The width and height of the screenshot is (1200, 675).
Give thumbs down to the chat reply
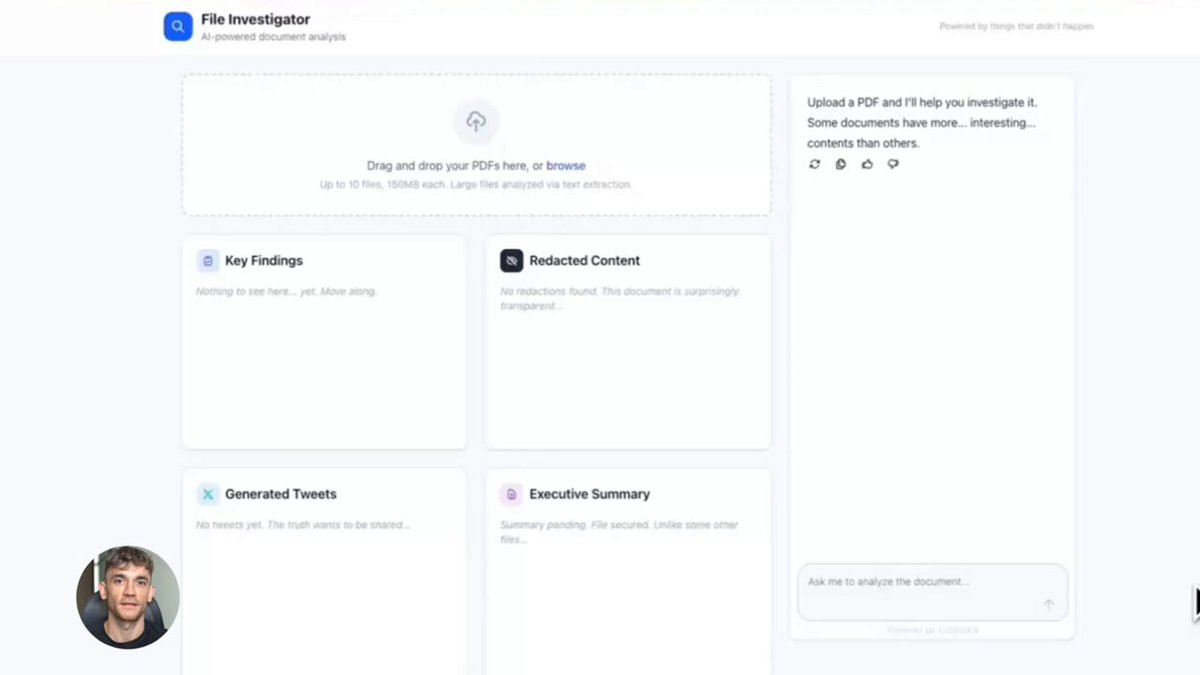click(x=893, y=164)
